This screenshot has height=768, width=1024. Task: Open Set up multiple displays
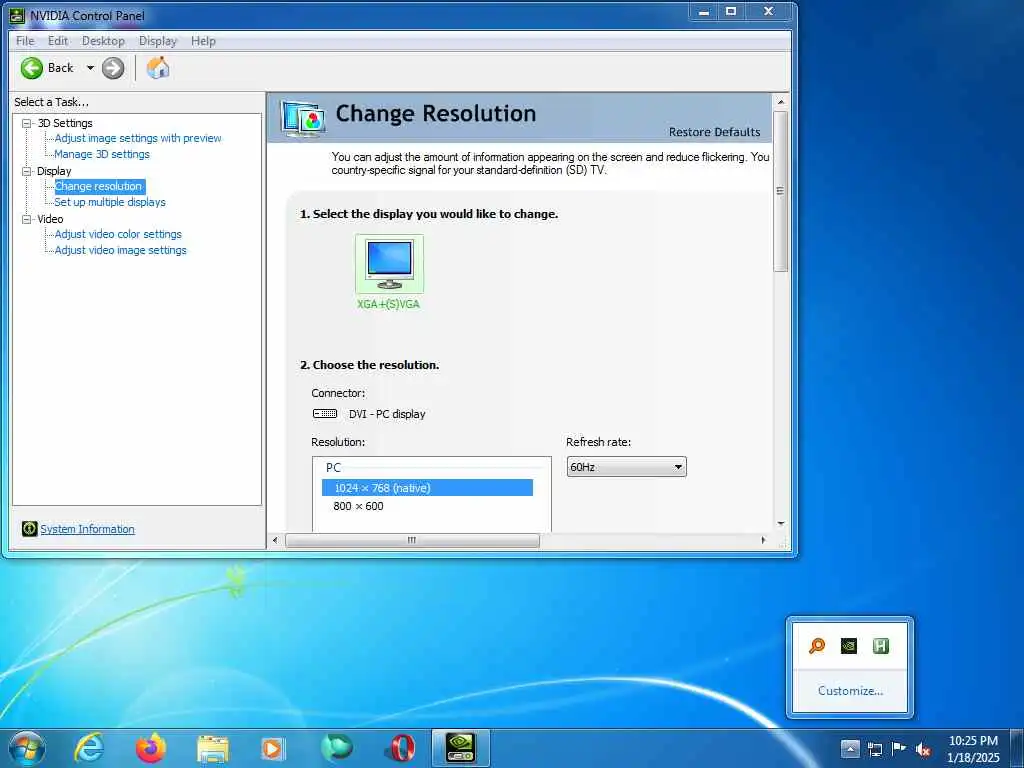point(110,202)
